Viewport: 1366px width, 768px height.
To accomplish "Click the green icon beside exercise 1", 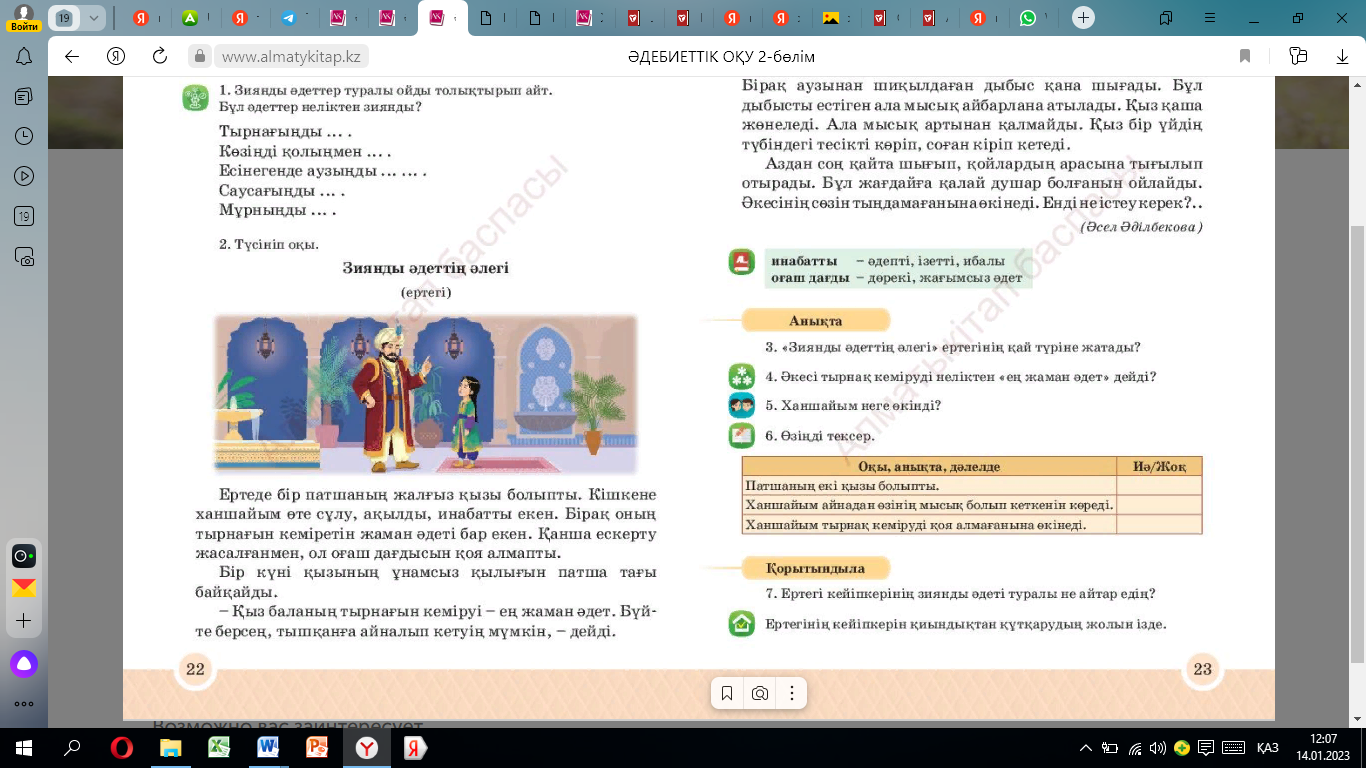I will [x=195, y=98].
